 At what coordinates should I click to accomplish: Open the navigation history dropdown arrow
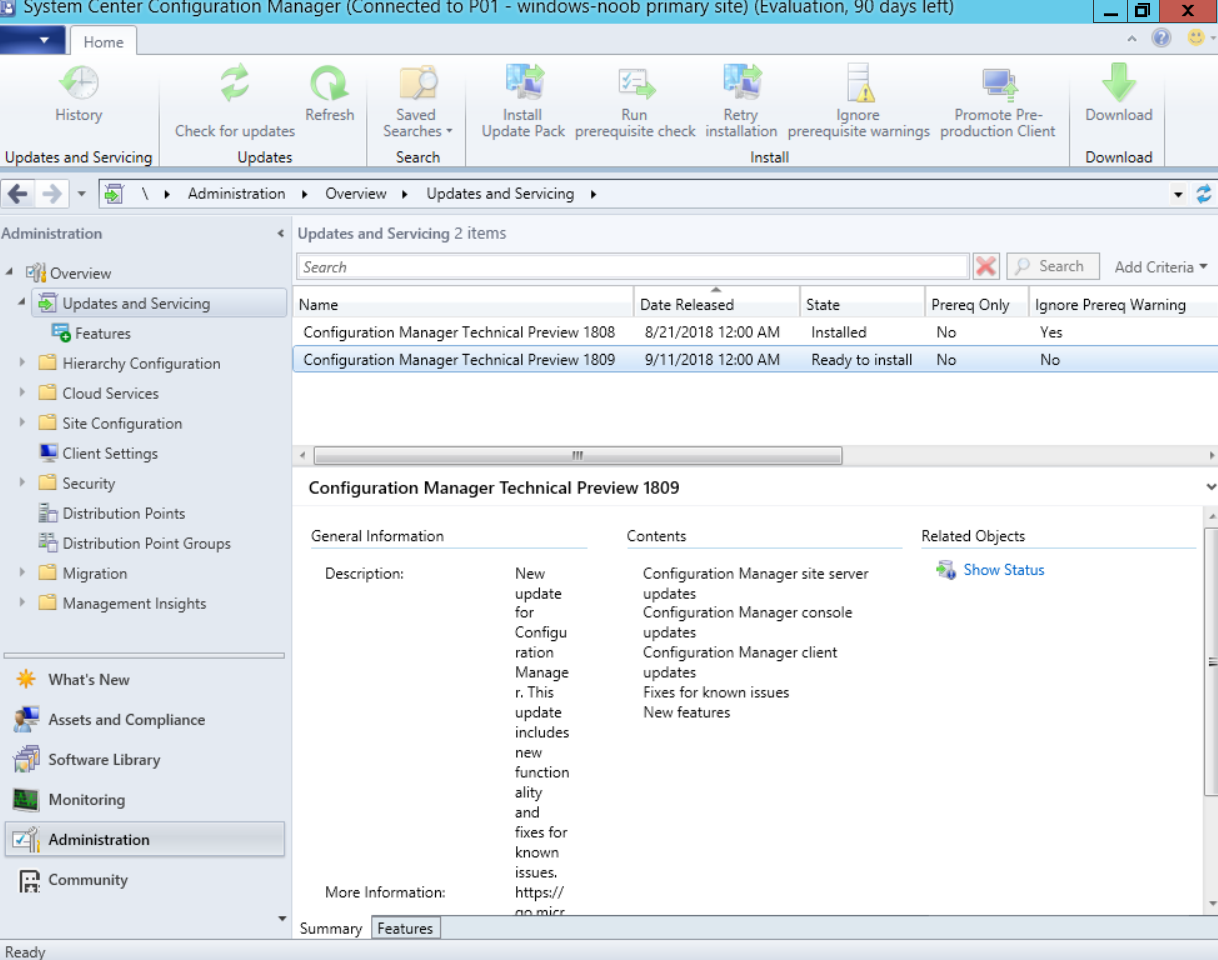81,195
